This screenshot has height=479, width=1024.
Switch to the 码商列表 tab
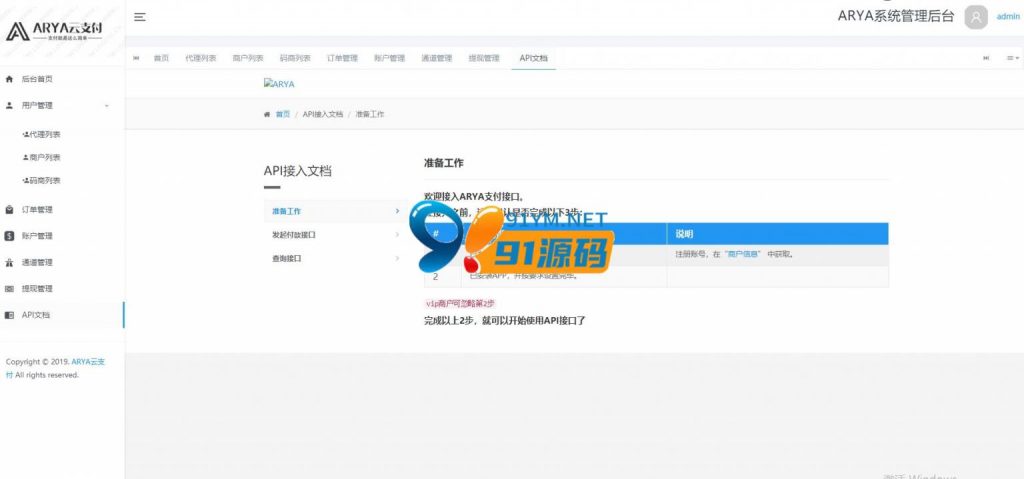coord(295,58)
